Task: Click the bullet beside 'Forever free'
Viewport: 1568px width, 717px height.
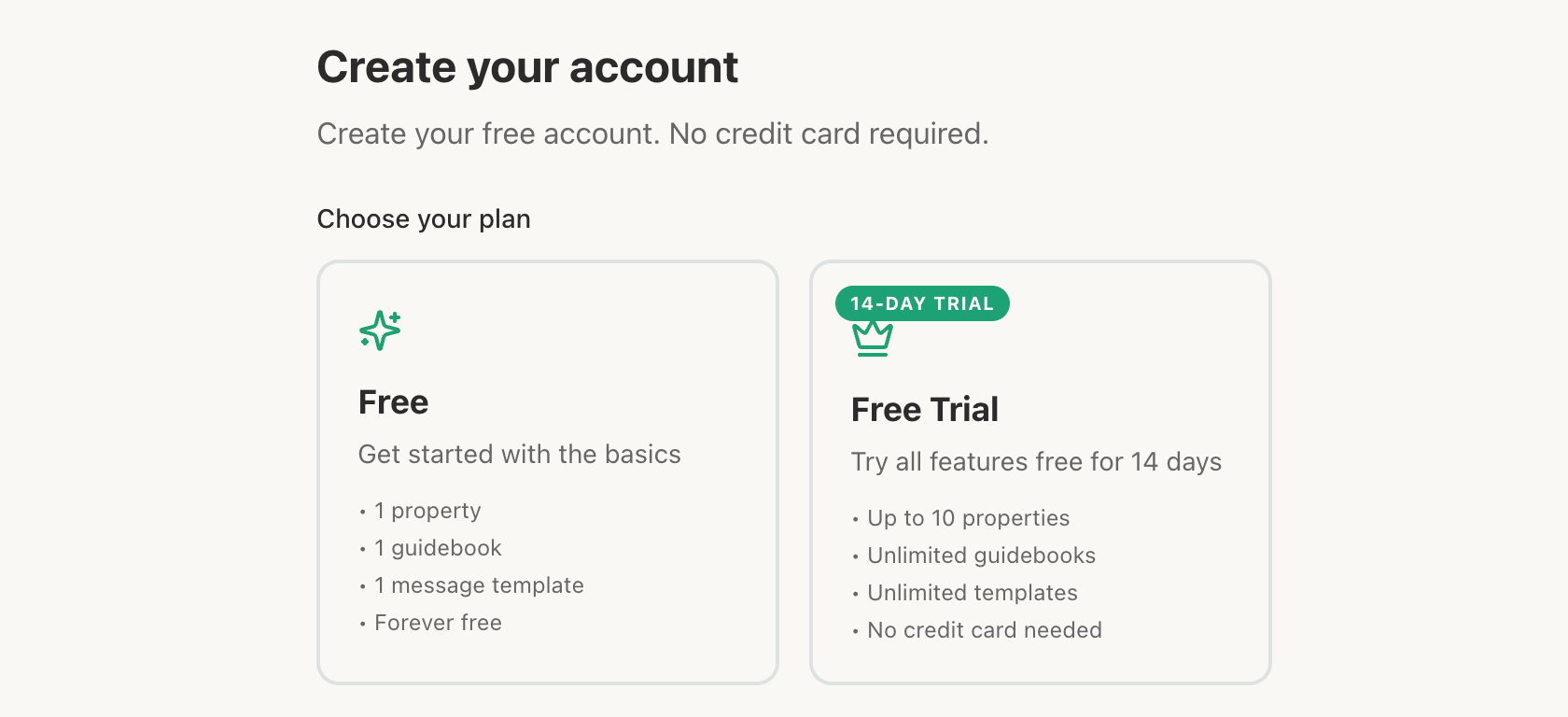Action: click(x=362, y=624)
